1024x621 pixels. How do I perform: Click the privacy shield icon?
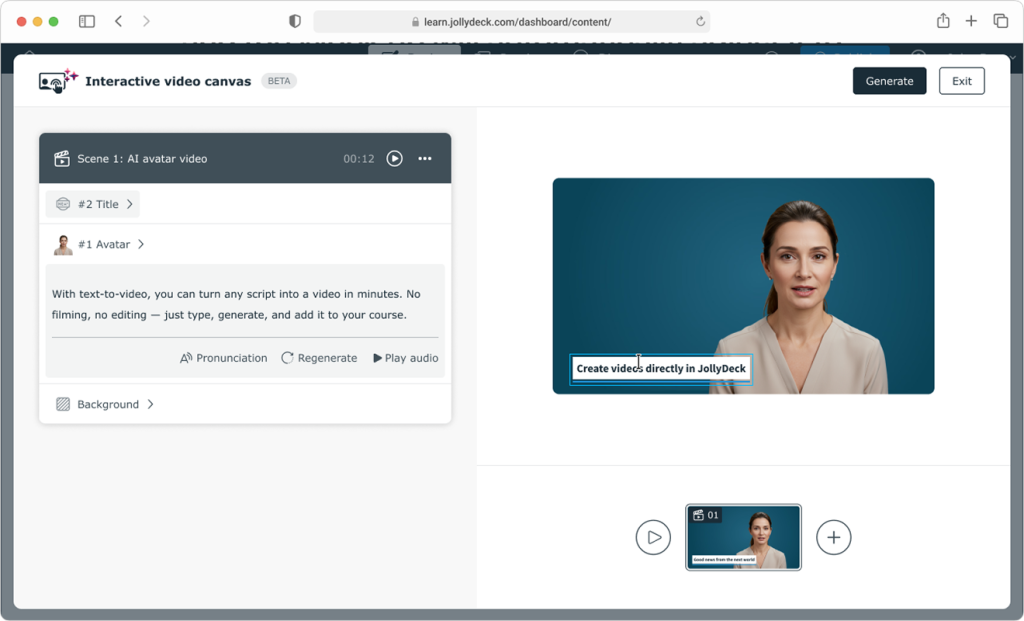pos(295,22)
